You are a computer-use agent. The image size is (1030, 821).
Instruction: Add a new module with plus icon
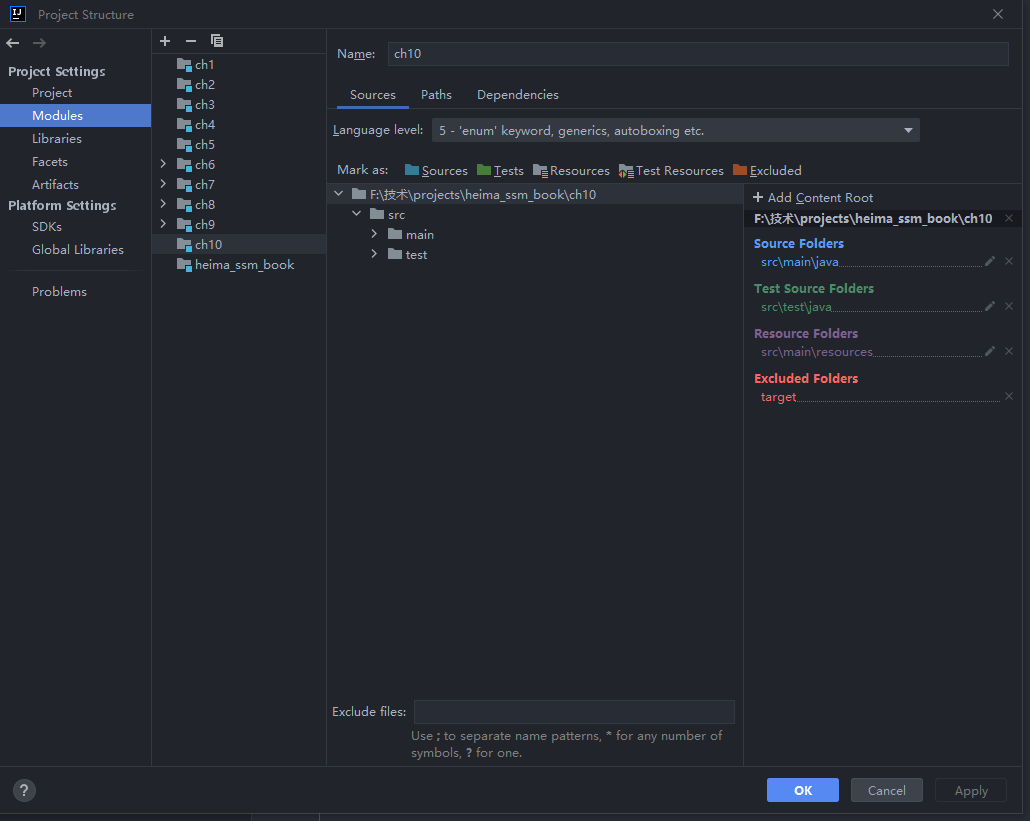(165, 41)
